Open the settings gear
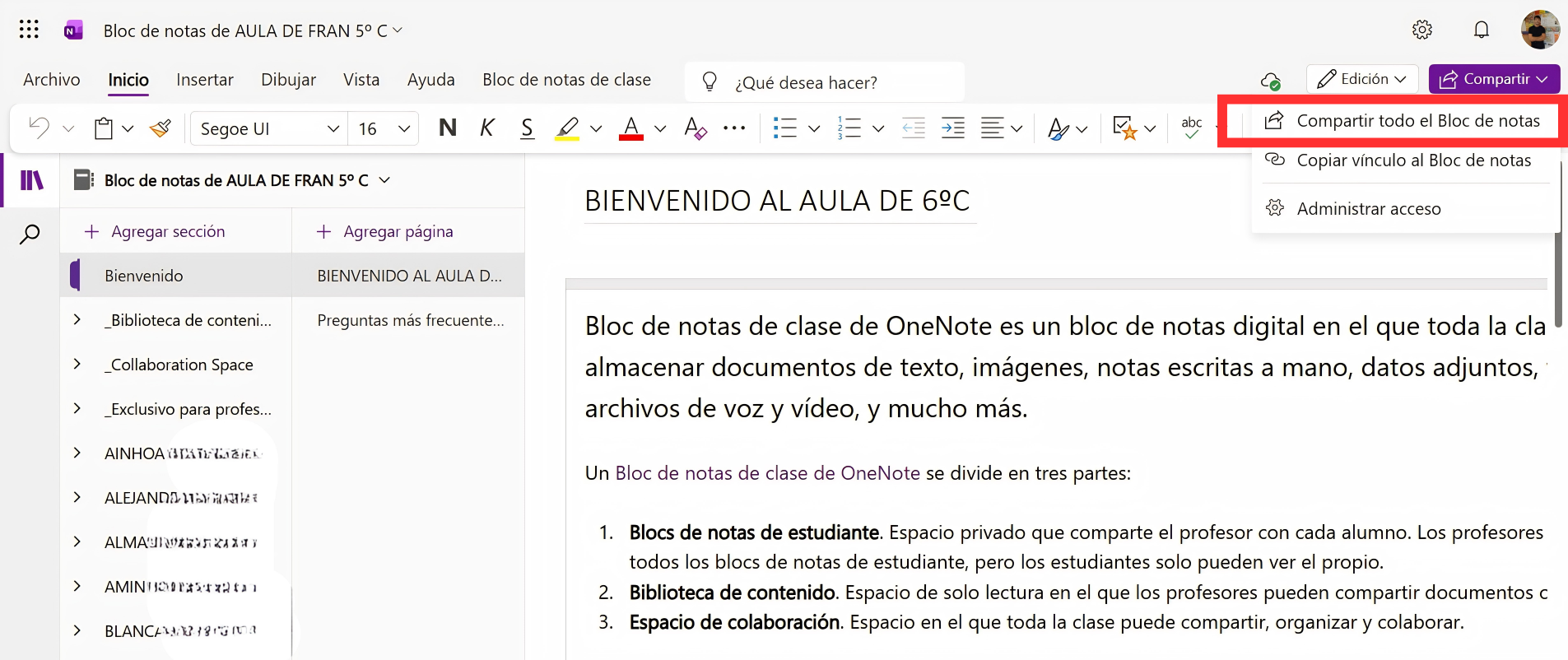 (x=1422, y=30)
